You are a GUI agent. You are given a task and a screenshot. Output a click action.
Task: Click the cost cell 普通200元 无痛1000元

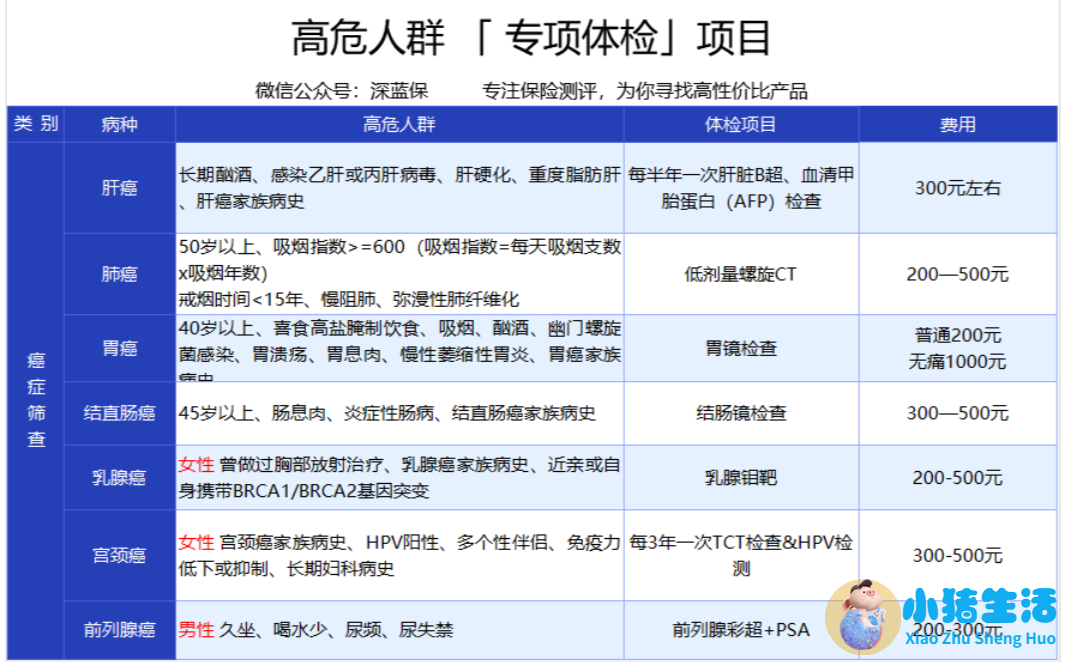click(958, 348)
